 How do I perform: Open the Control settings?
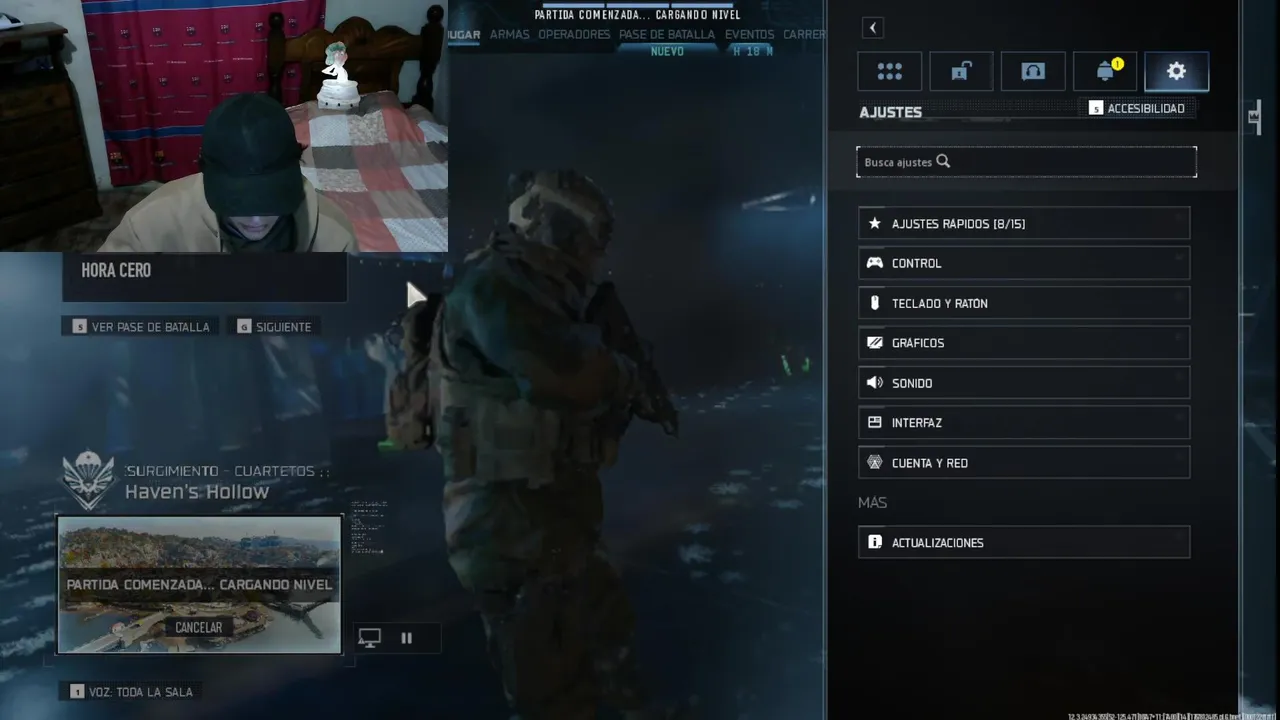pos(1024,263)
